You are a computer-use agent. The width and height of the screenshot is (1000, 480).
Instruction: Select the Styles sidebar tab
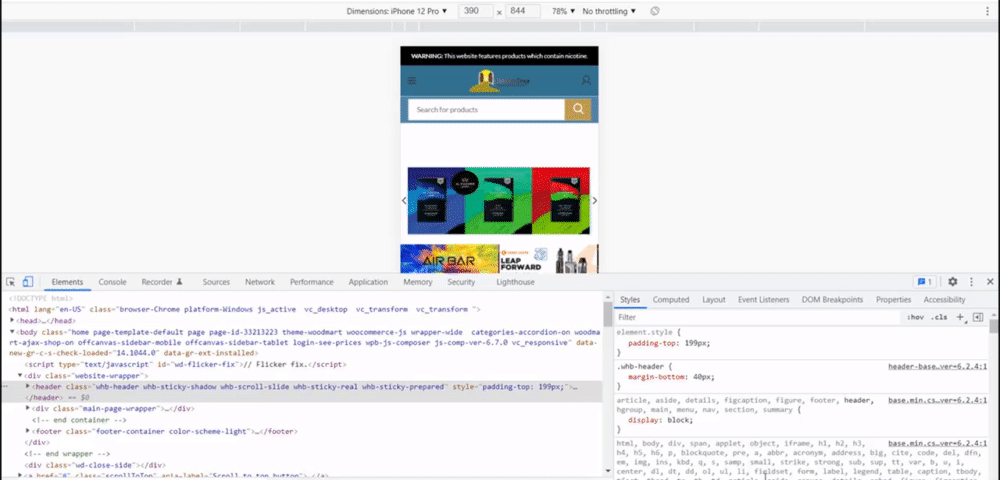click(630, 300)
